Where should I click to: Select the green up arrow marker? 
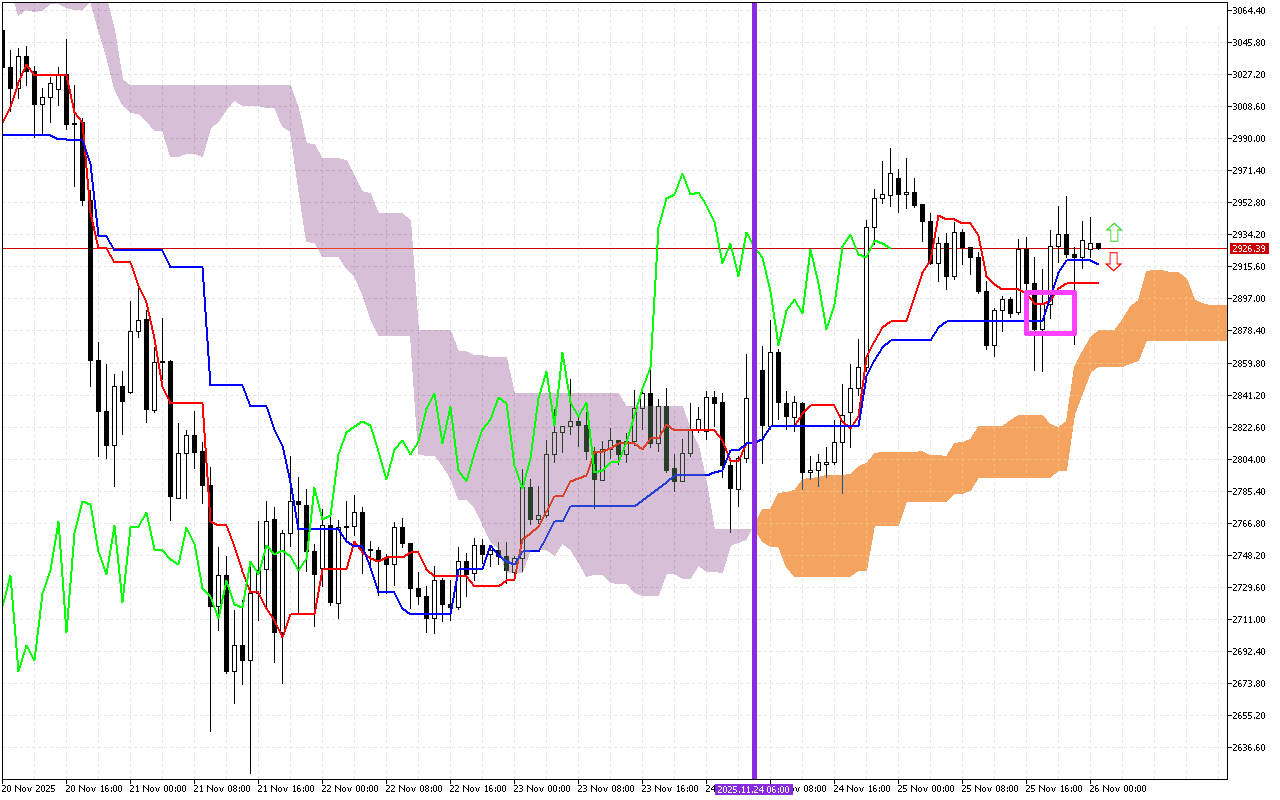coord(1113,230)
